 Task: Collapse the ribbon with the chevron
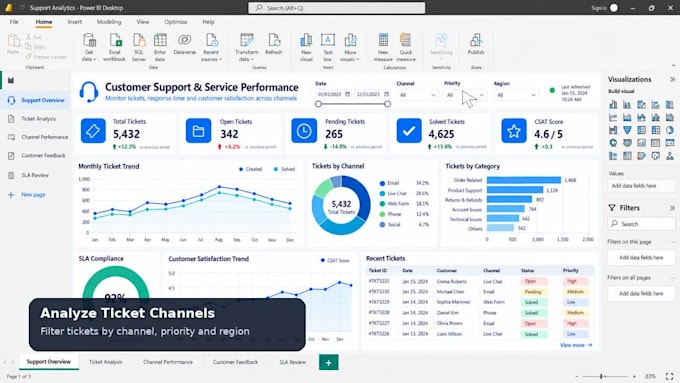pyautogui.click(x=673, y=65)
